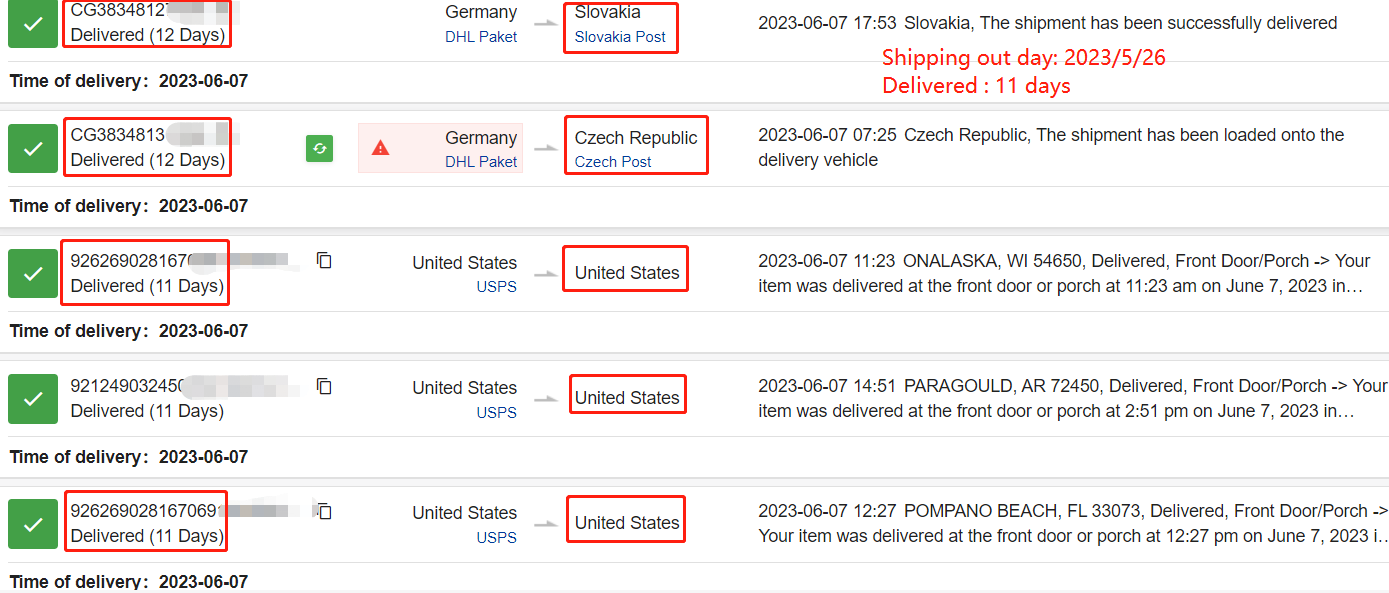This screenshot has height=593, width=1389.
Task: Click green checkmark of the ONALASKA shipment
Action: pos(33,273)
